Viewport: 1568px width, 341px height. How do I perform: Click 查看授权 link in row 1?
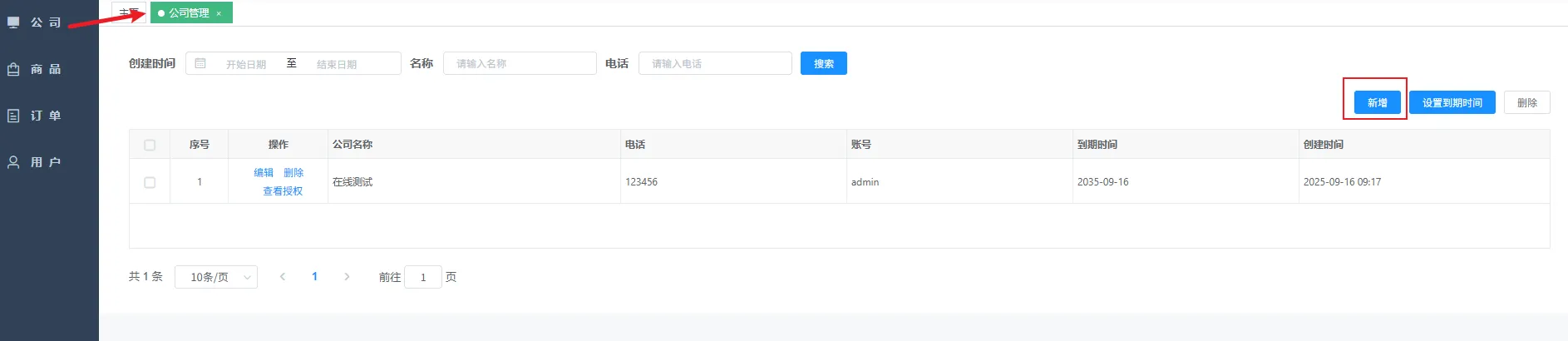tap(283, 191)
